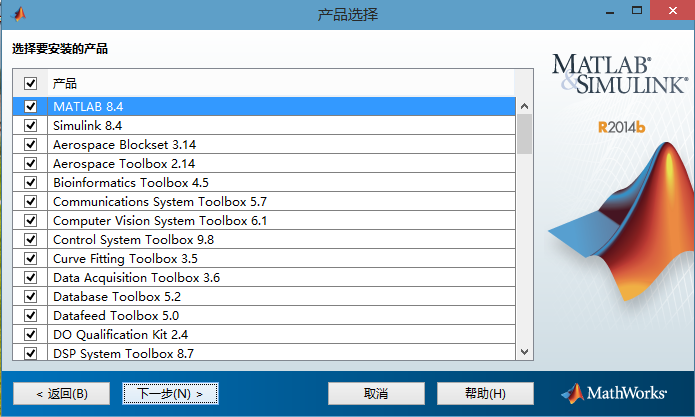Go back with < 返回(B) button
The width and height of the screenshot is (695, 417).
pyautogui.click(x=61, y=393)
